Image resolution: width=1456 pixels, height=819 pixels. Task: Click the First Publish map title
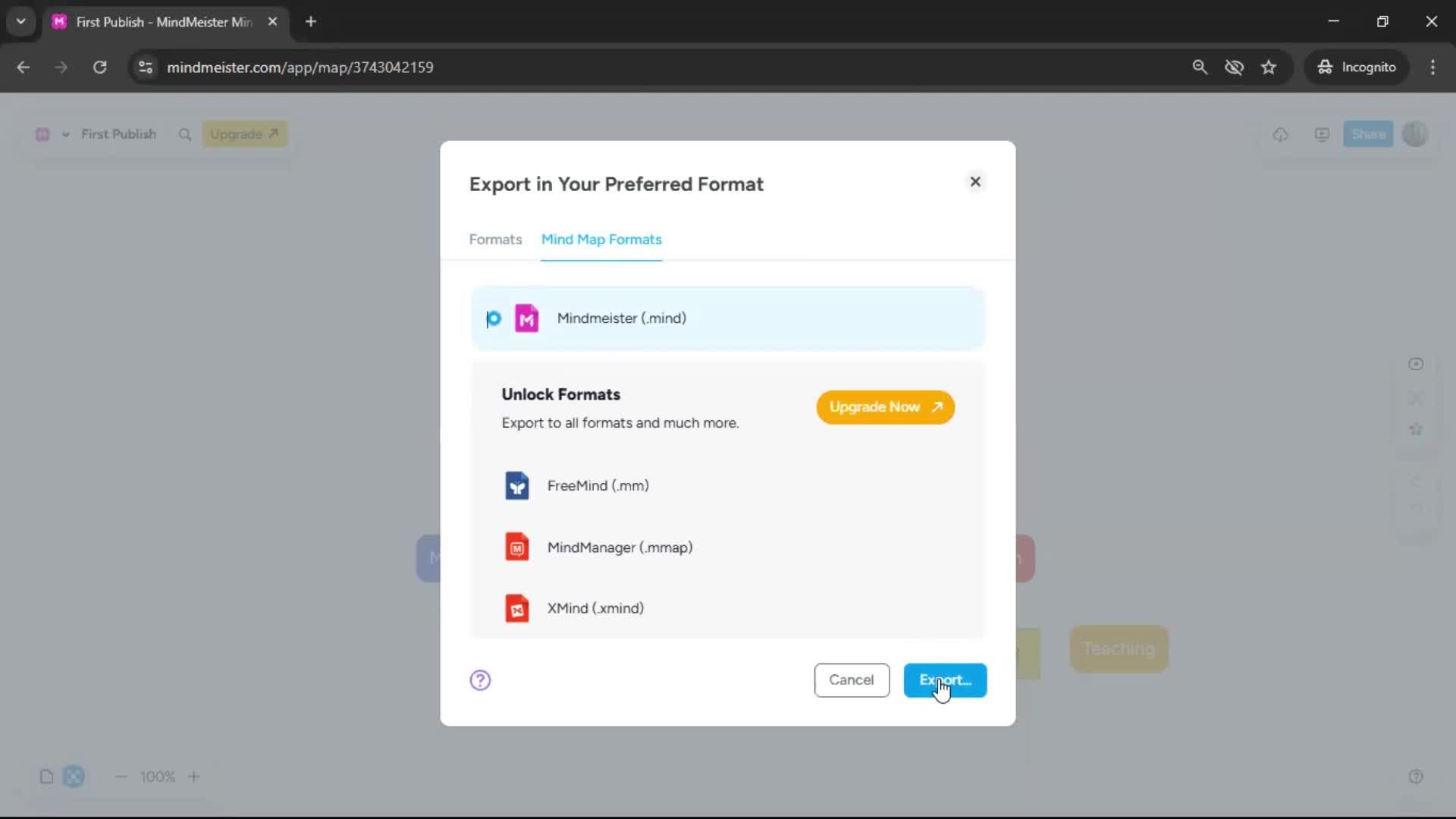point(118,134)
